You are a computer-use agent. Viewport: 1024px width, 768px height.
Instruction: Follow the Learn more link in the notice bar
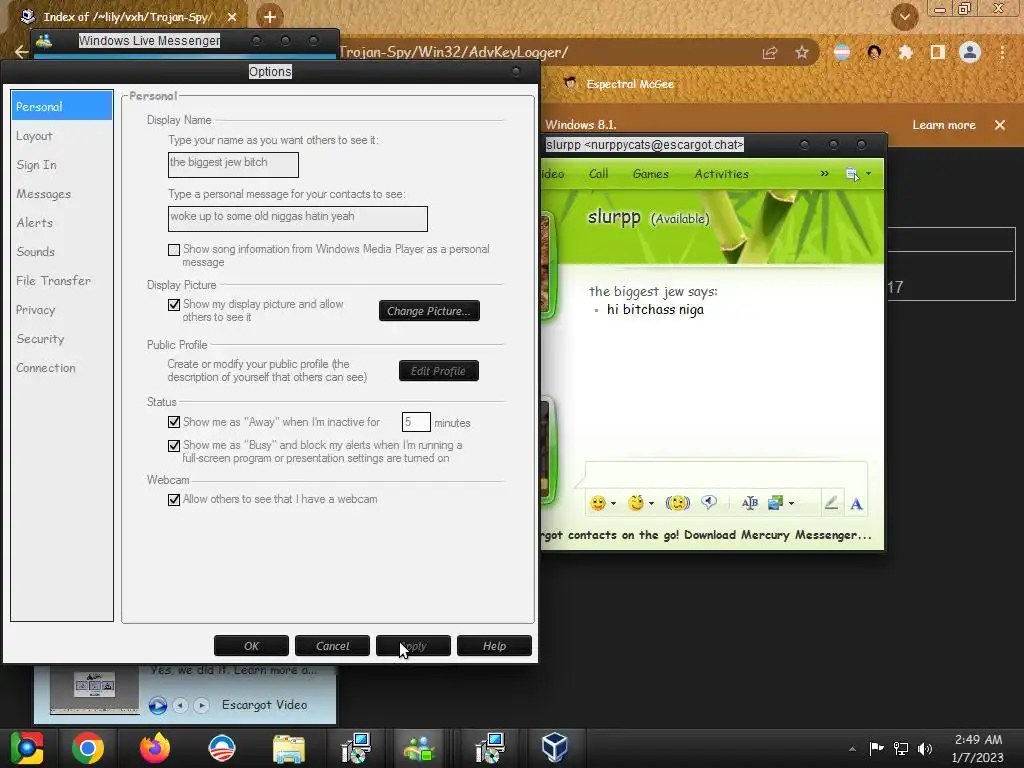[x=944, y=125]
